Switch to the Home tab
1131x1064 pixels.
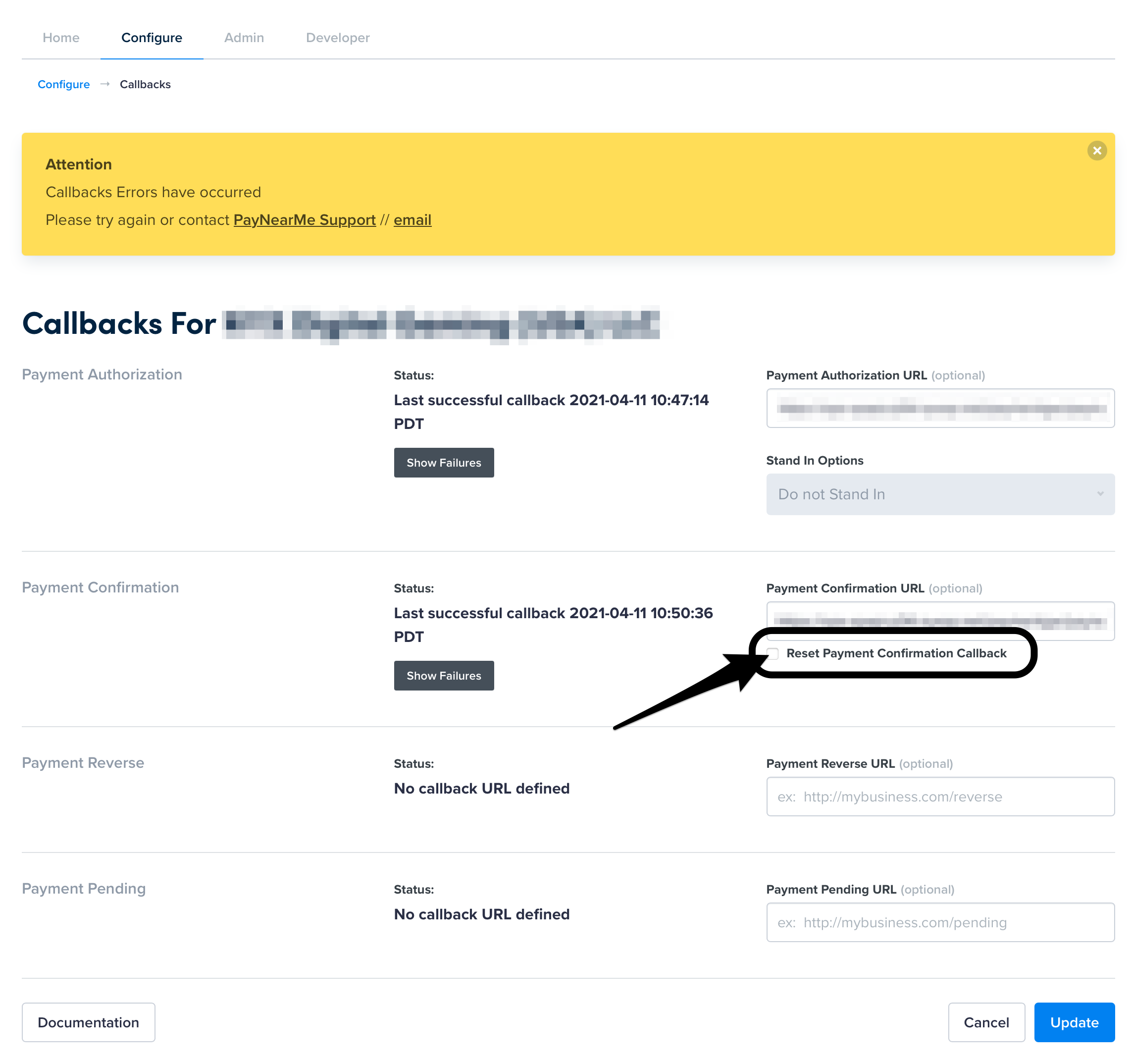pyautogui.click(x=60, y=38)
